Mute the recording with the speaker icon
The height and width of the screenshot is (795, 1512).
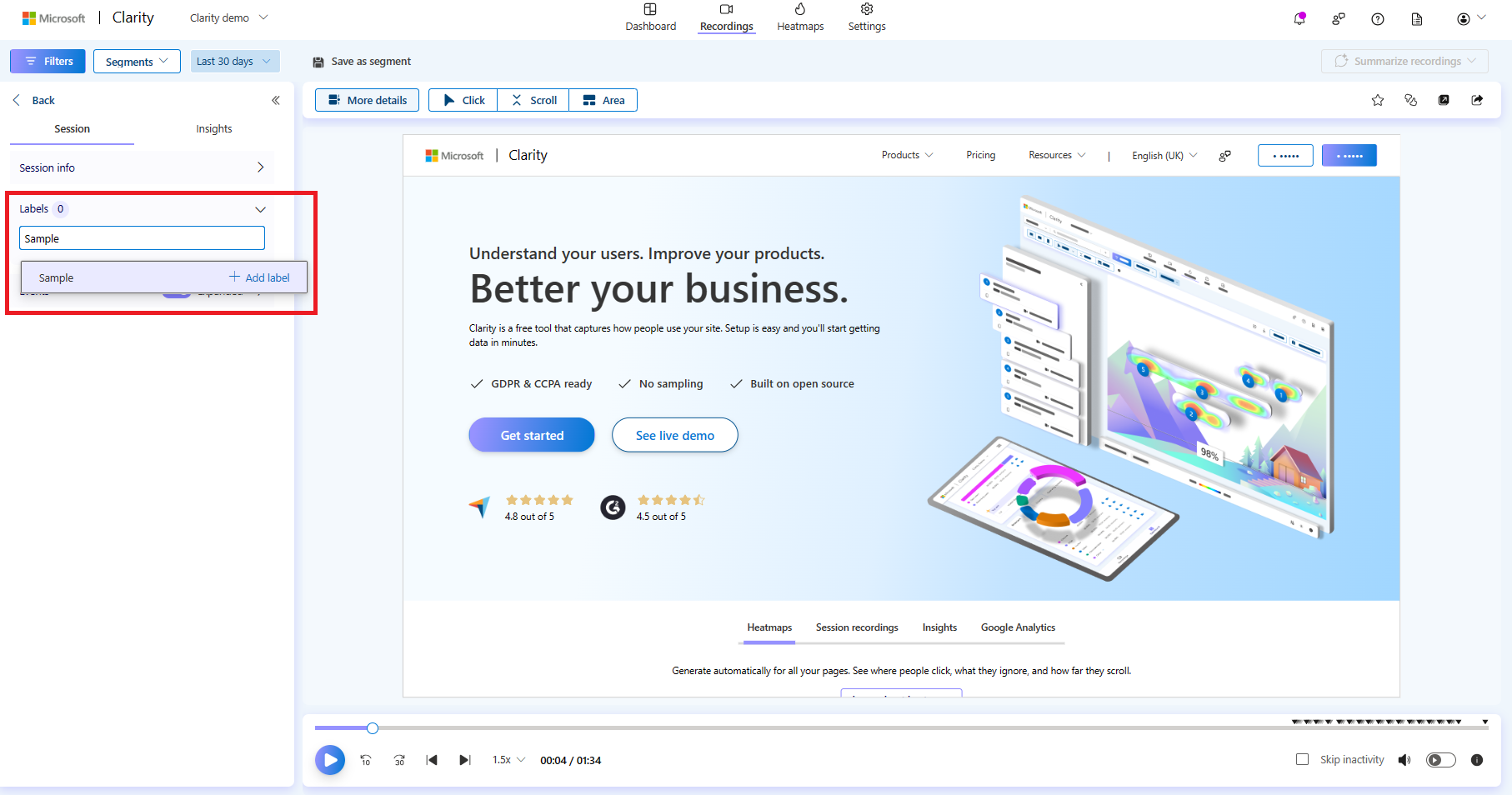tap(1404, 760)
